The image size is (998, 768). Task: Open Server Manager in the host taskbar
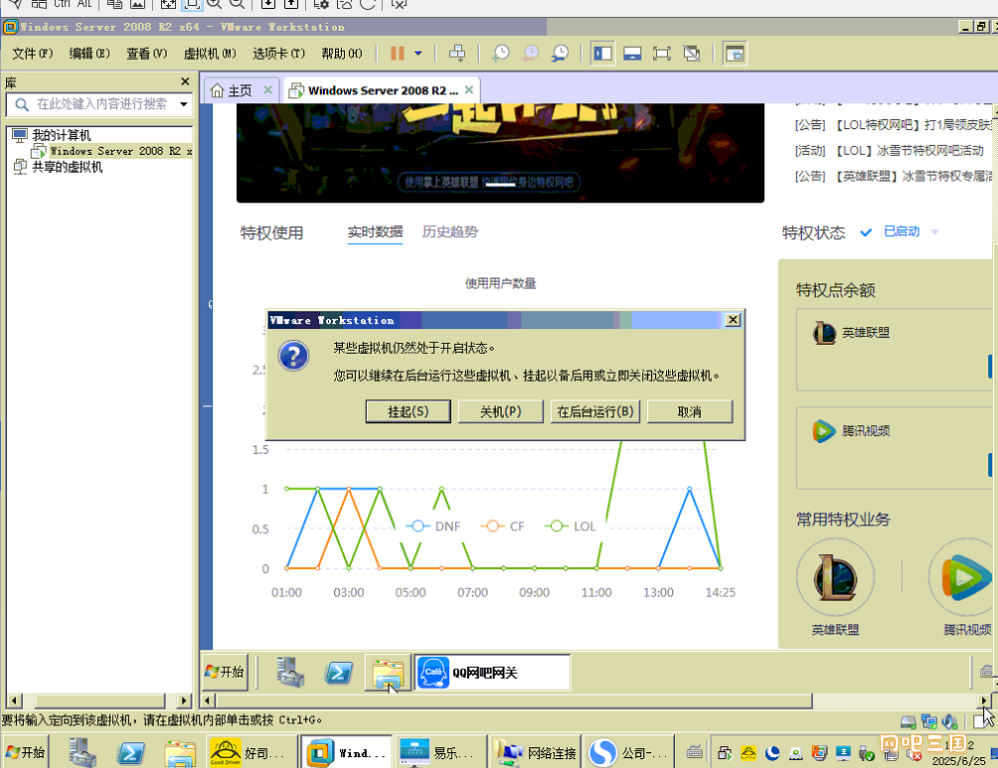pos(82,753)
